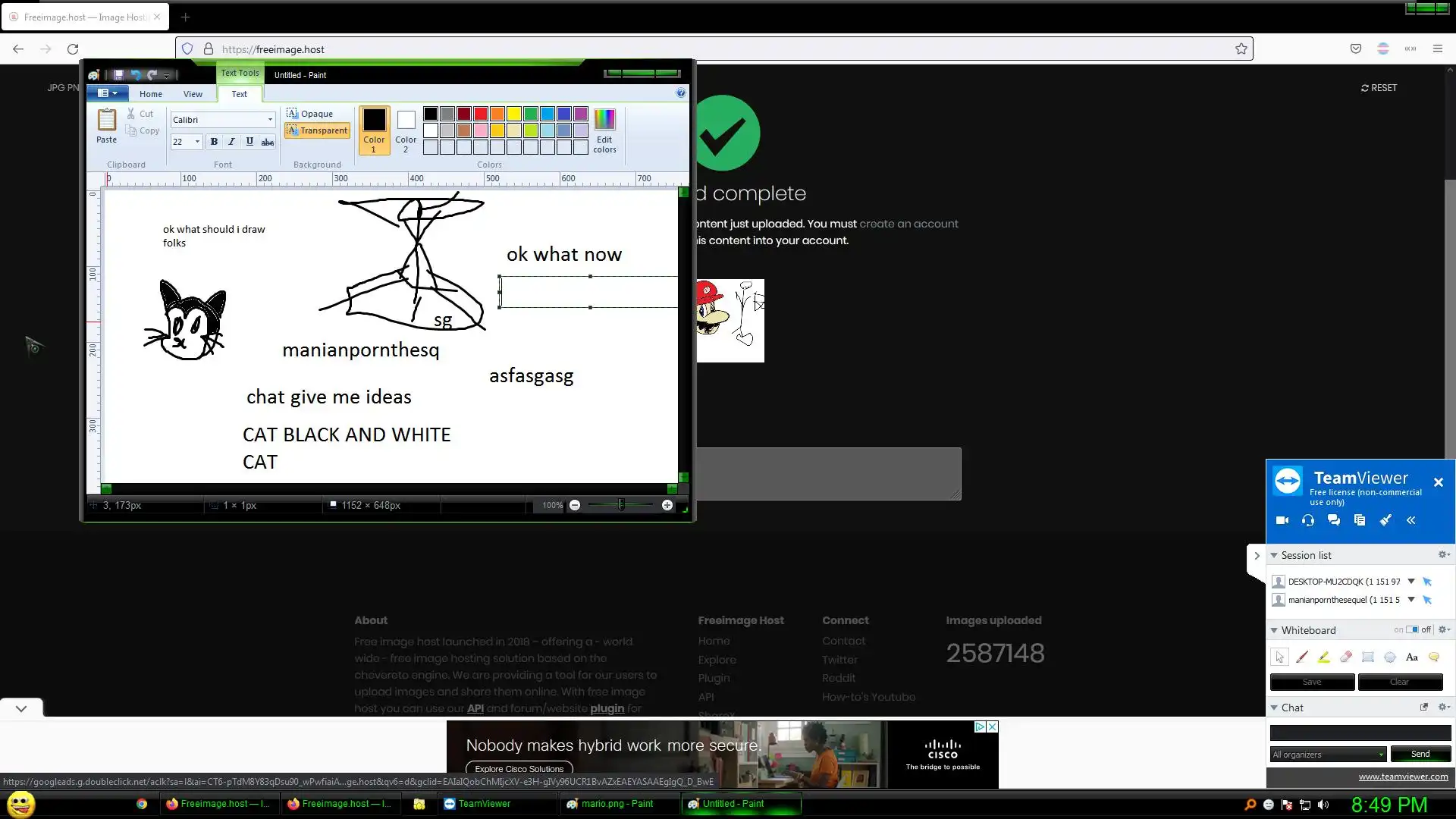Select the Whiteboard pen tool
Viewport: 1456px width, 819px height.
[x=1302, y=657]
